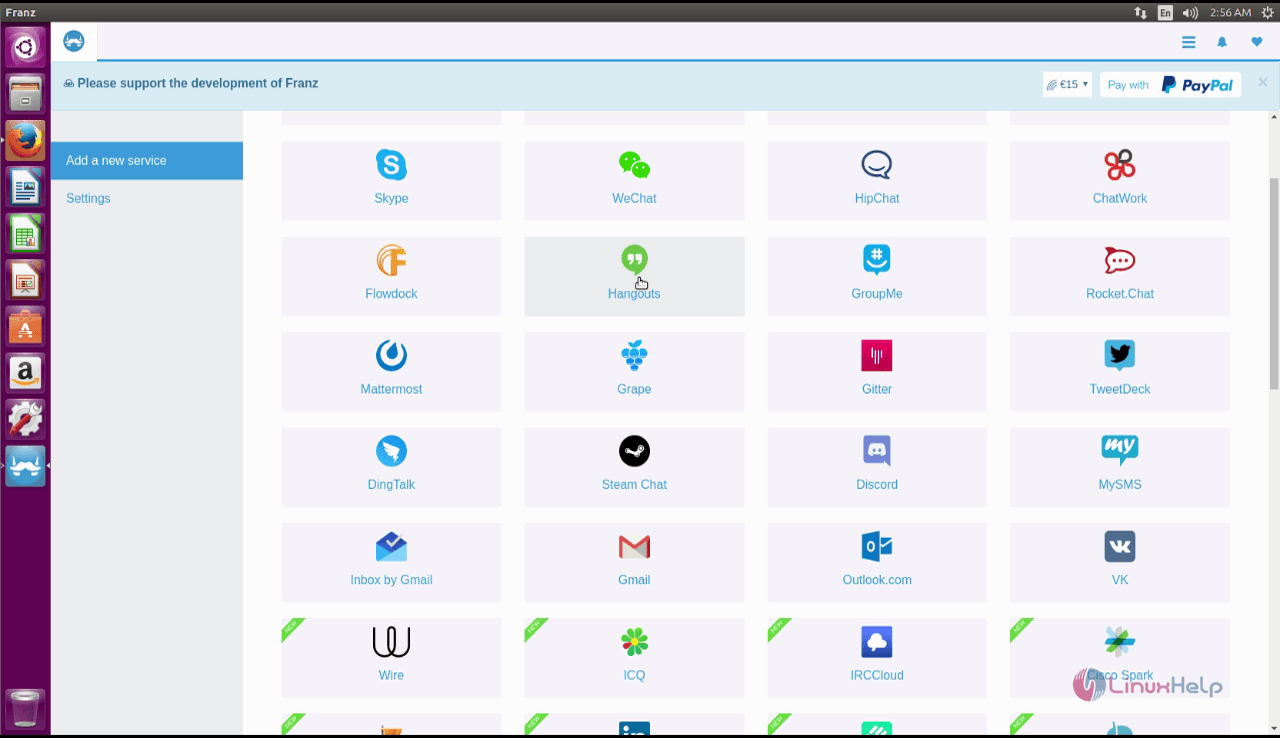The height and width of the screenshot is (738, 1280).
Task: Add the Inbox by Gmail service
Action: pyautogui.click(x=391, y=562)
